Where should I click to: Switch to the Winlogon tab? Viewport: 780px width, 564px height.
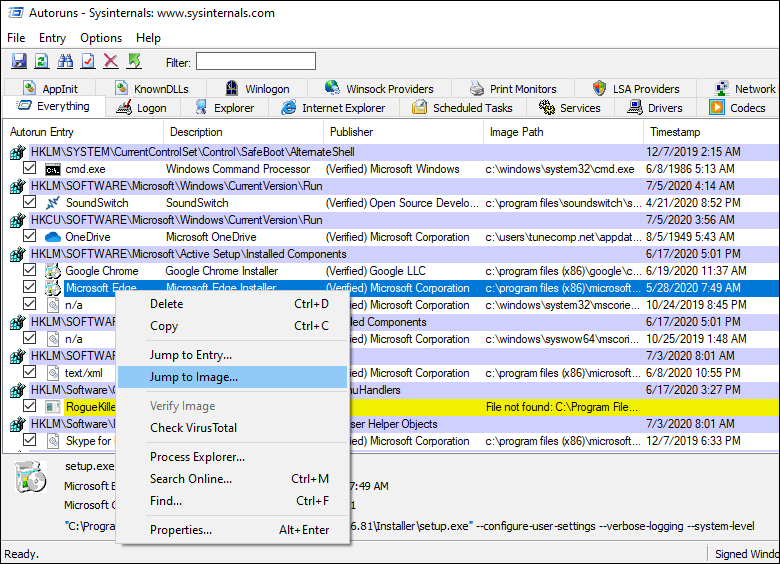pyautogui.click(x=257, y=89)
